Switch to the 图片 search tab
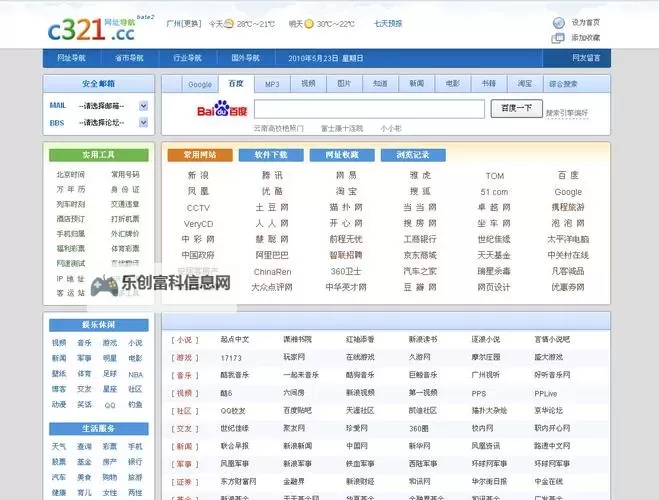 [344, 84]
